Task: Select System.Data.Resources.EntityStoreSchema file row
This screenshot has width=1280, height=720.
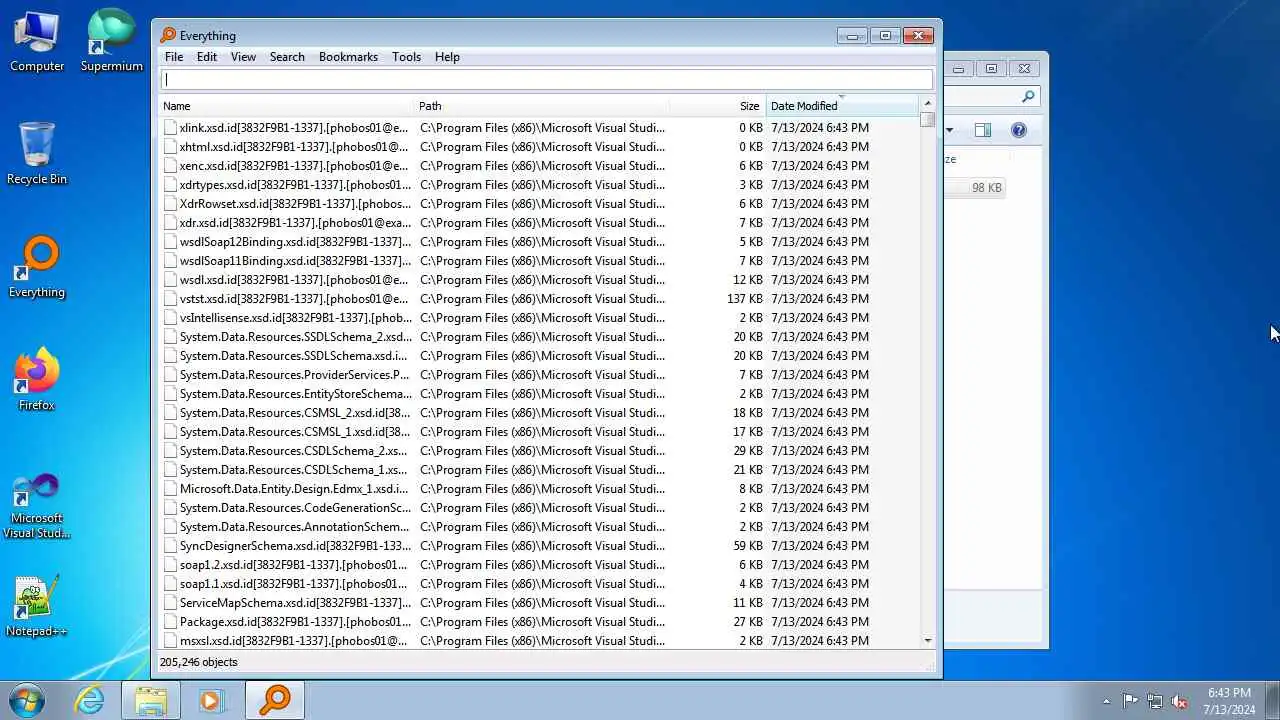Action: (539, 394)
